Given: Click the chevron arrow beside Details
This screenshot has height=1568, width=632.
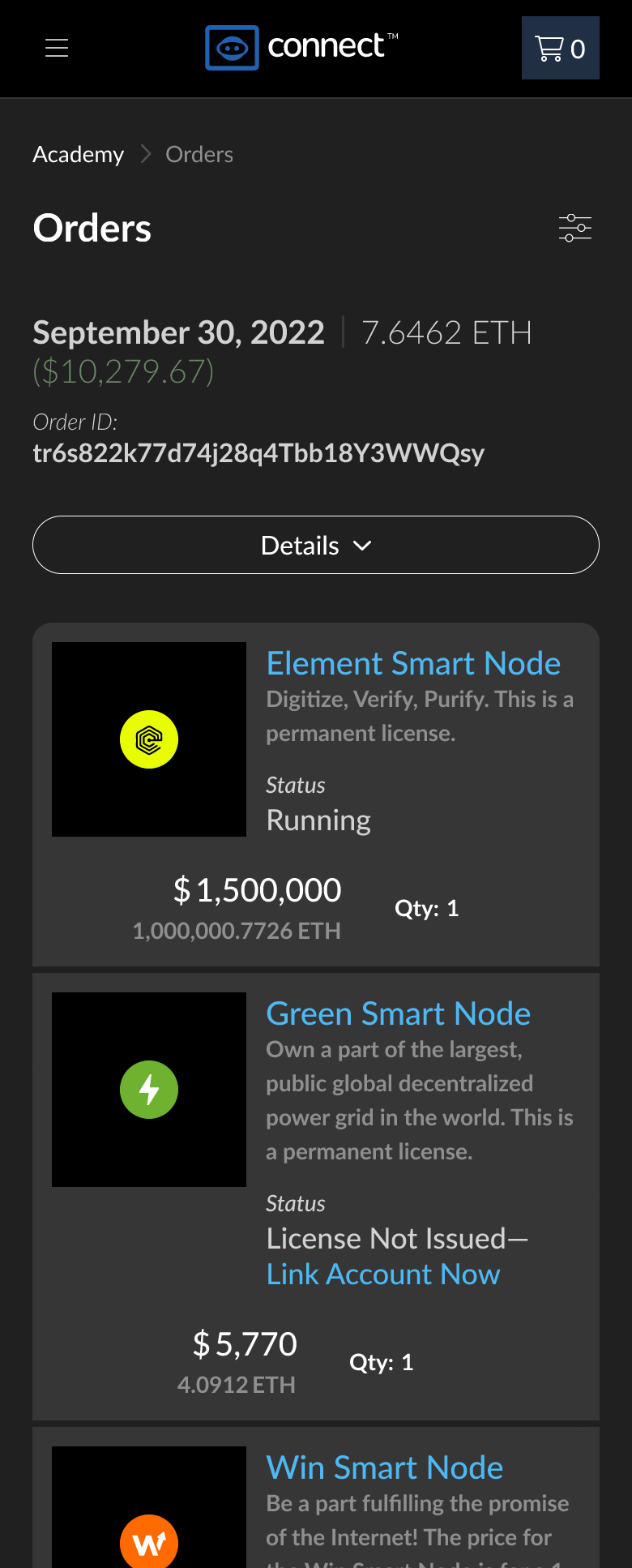Looking at the screenshot, I should tap(362, 546).
